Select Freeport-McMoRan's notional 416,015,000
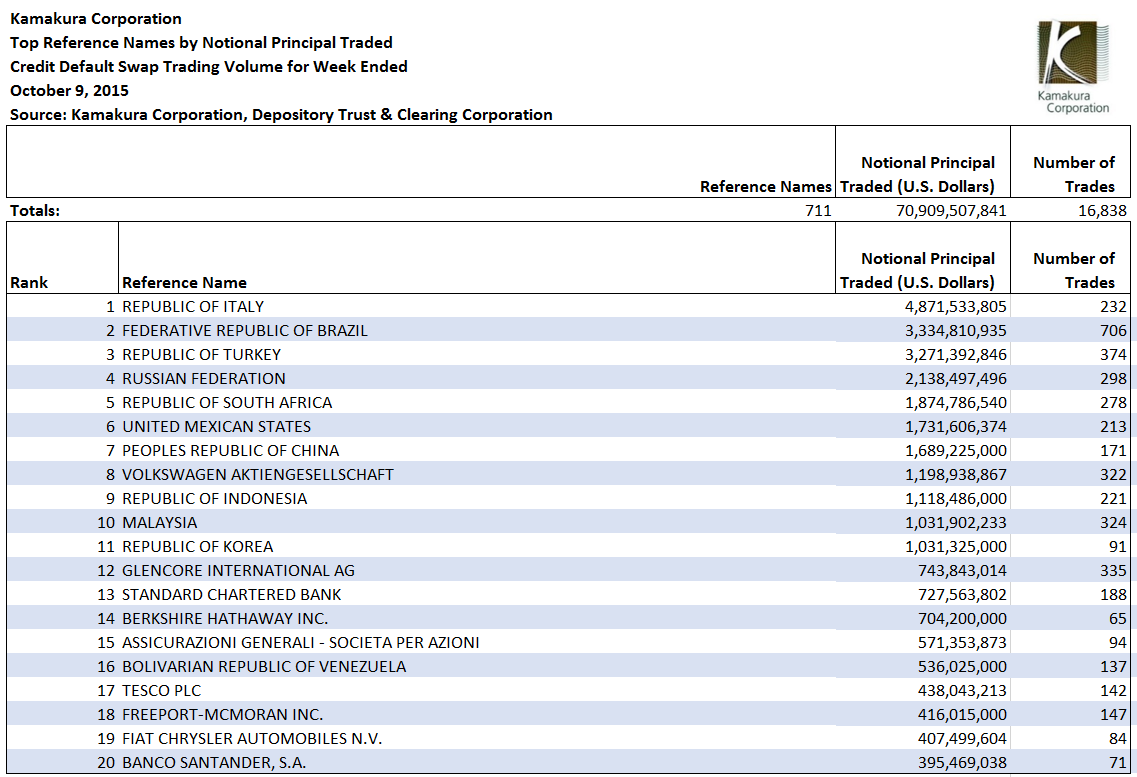The height and width of the screenshot is (777, 1137). point(962,713)
